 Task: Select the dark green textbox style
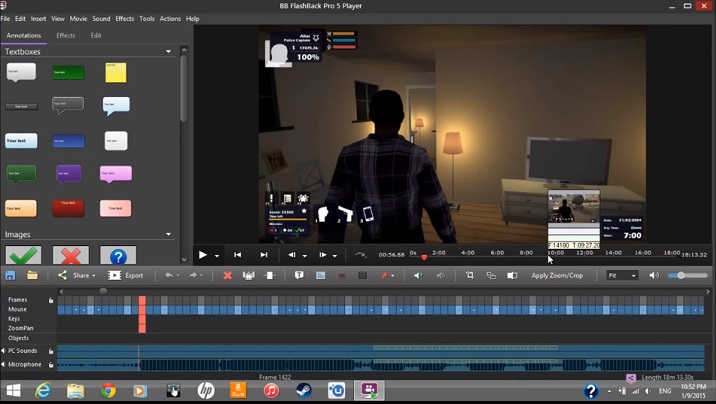pos(68,72)
